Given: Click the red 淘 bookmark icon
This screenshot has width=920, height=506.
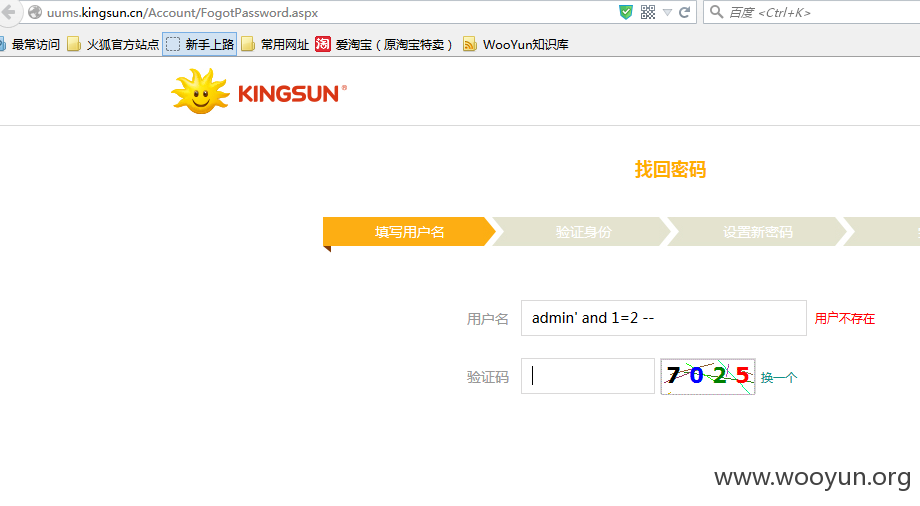Looking at the screenshot, I should coord(323,44).
